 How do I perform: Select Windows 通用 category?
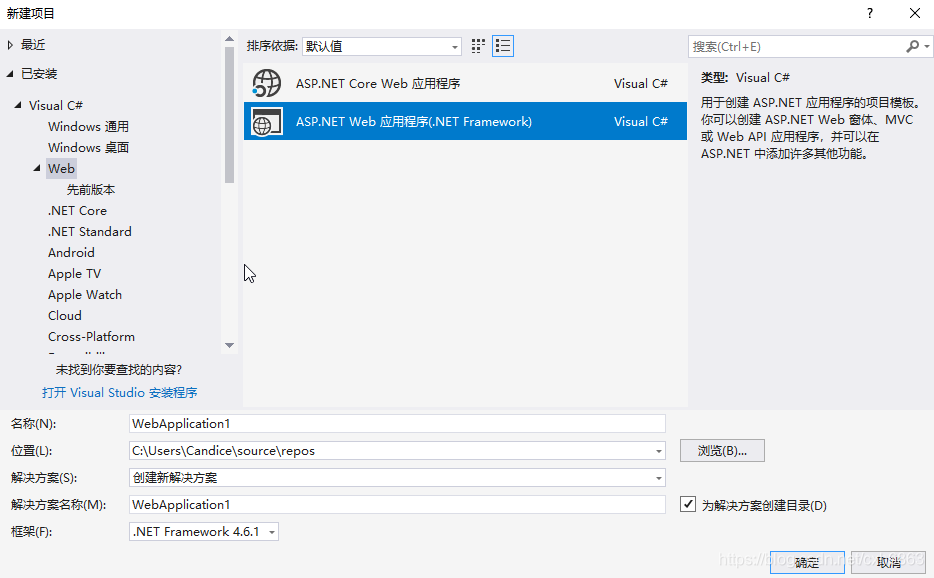pos(88,126)
